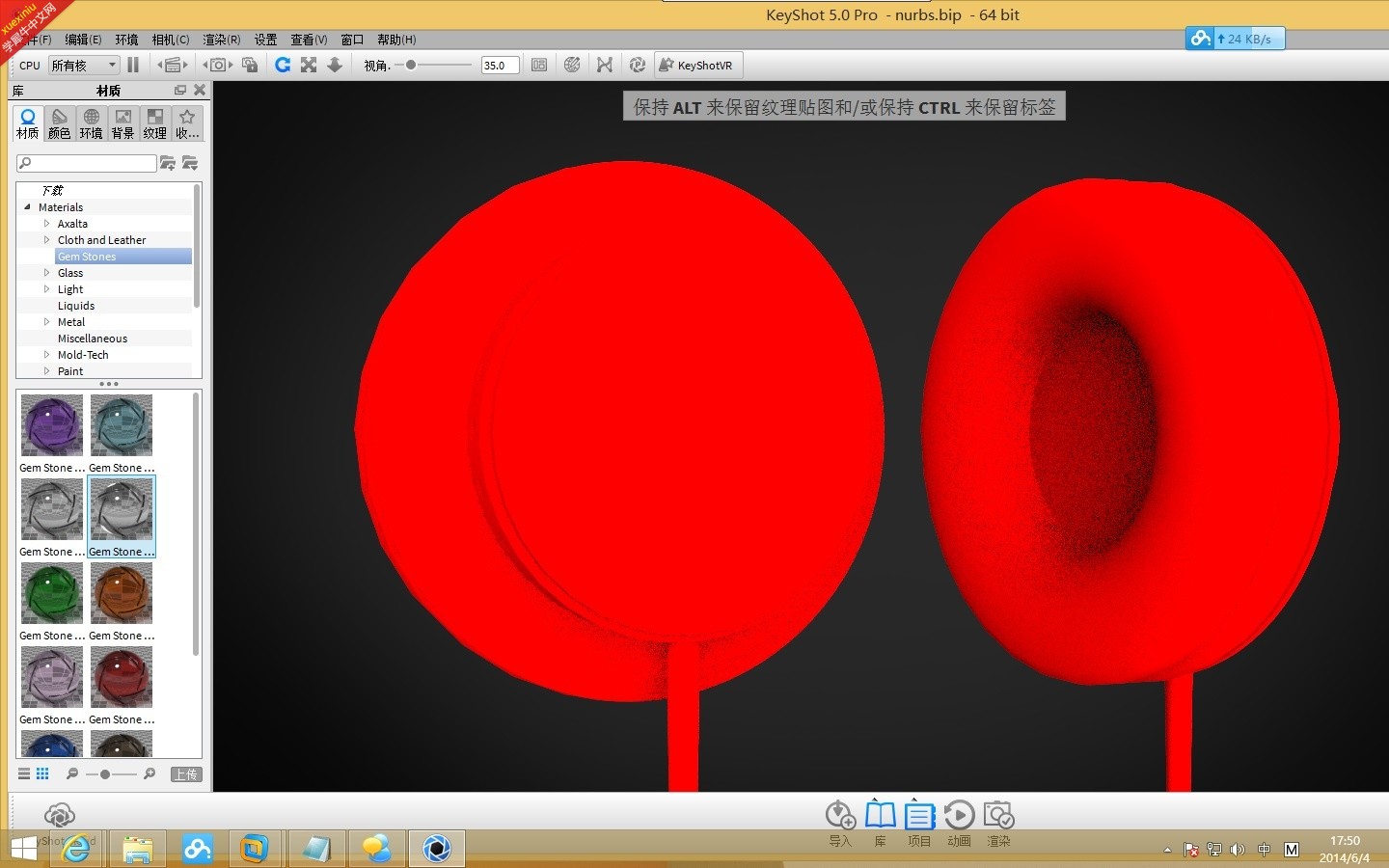This screenshot has width=1389, height=868.
Task: Expand the Metal folder
Action: point(46,322)
